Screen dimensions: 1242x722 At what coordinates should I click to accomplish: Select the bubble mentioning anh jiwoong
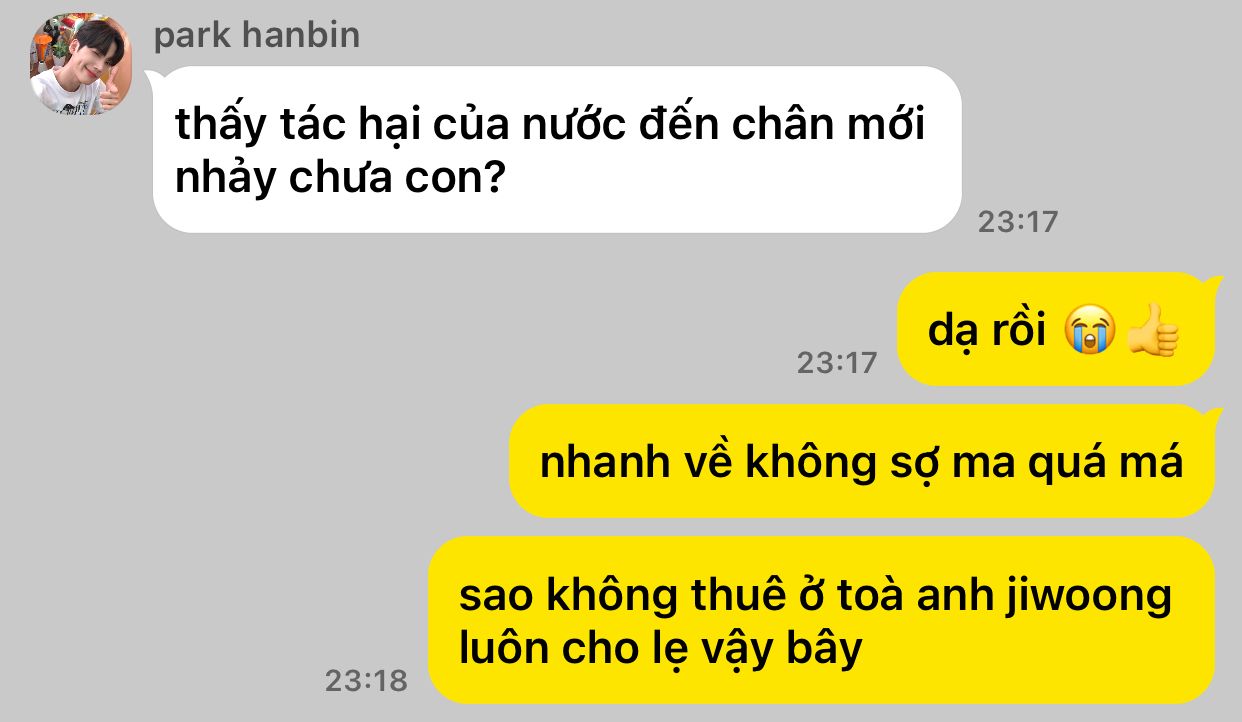click(x=821, y=621)
